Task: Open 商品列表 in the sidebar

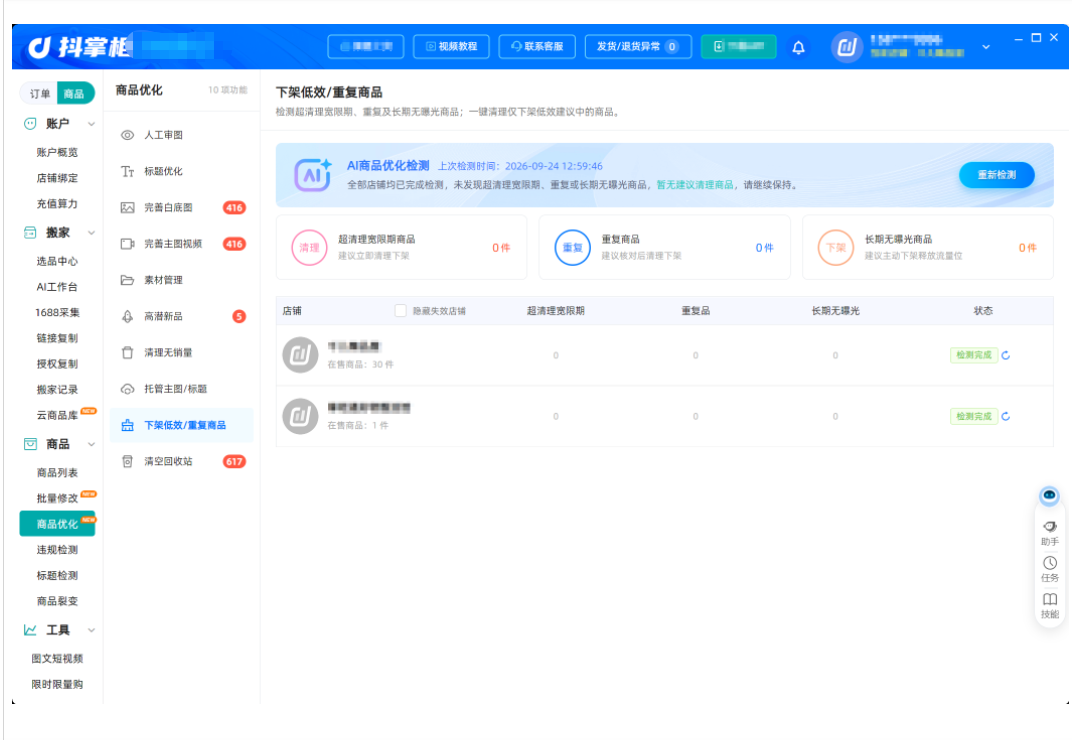Action: tap(57, 473)
